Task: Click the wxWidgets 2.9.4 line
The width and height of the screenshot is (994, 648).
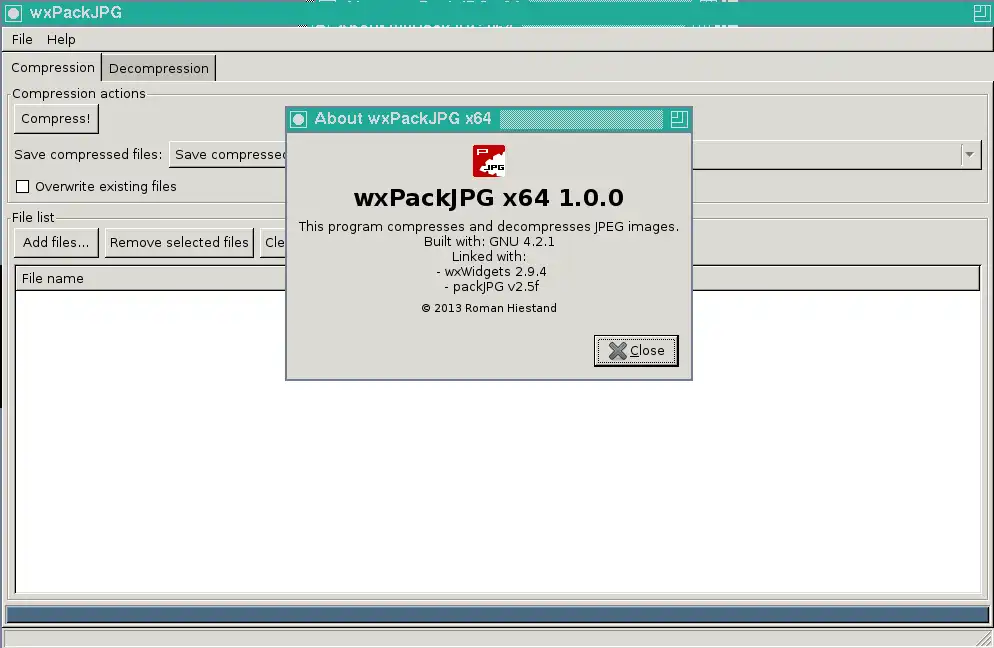Action: (491, 271)
